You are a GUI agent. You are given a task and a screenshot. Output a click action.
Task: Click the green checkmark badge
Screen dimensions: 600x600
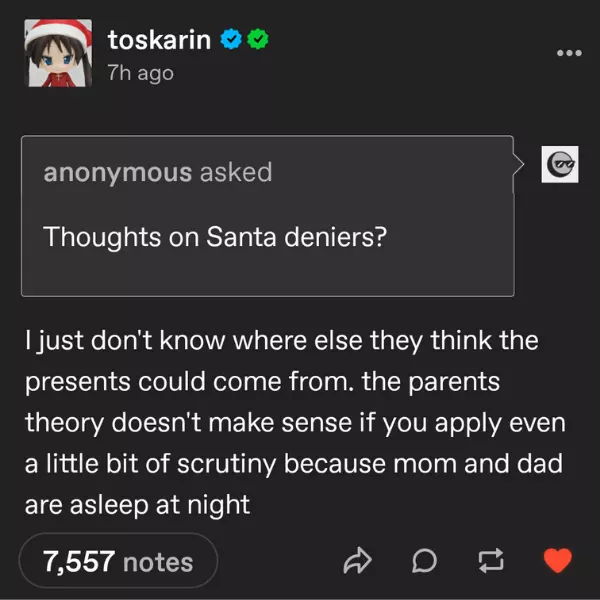255,40
